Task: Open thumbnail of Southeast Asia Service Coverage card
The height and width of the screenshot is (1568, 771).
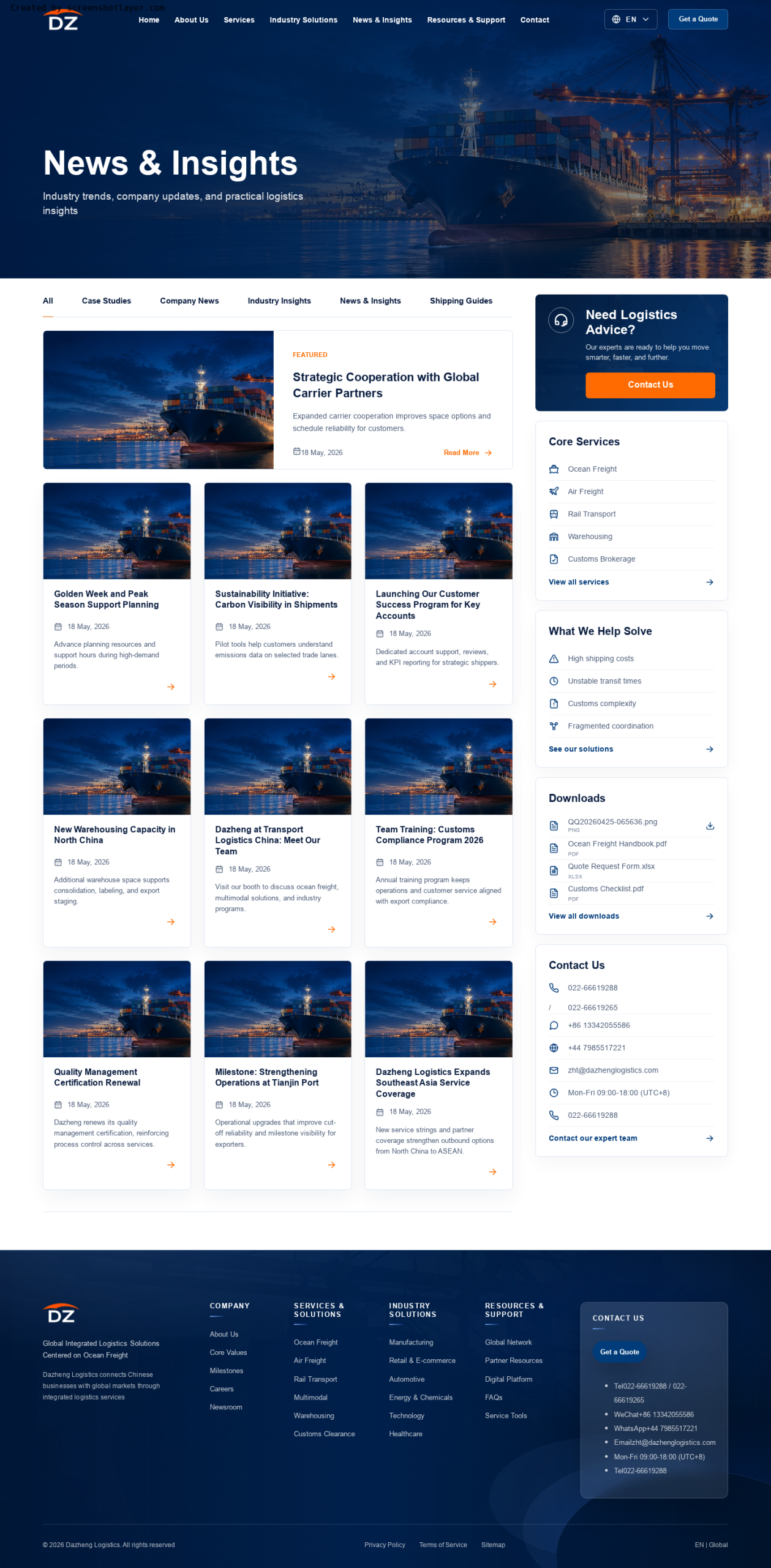Action: click(438, 1009)
